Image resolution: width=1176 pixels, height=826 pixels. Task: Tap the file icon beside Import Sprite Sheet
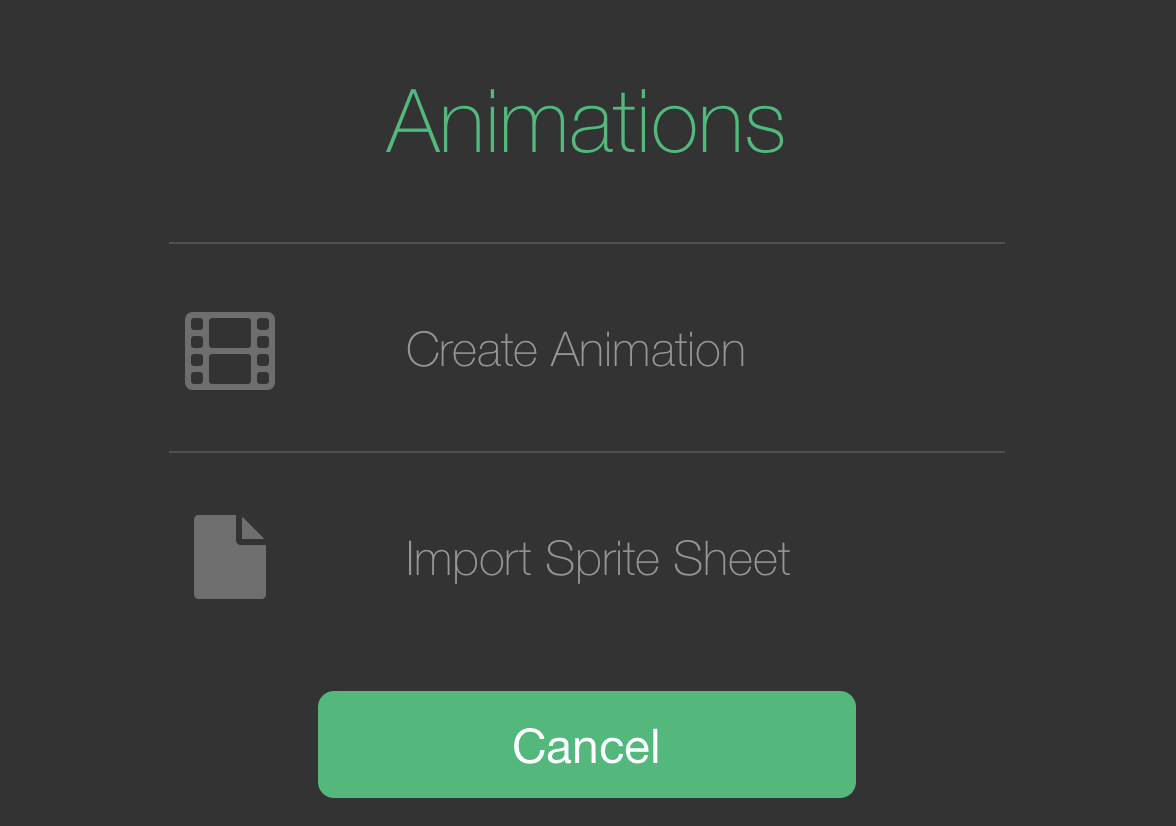(230, 557)
